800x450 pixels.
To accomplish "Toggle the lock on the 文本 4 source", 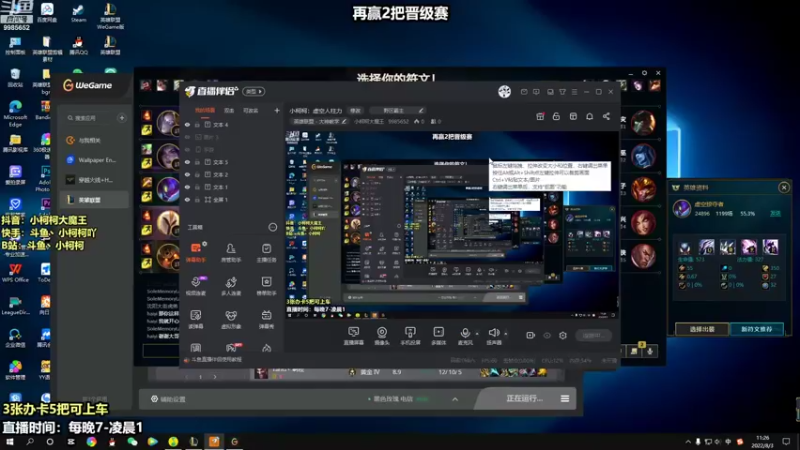I will coord(197,124).
